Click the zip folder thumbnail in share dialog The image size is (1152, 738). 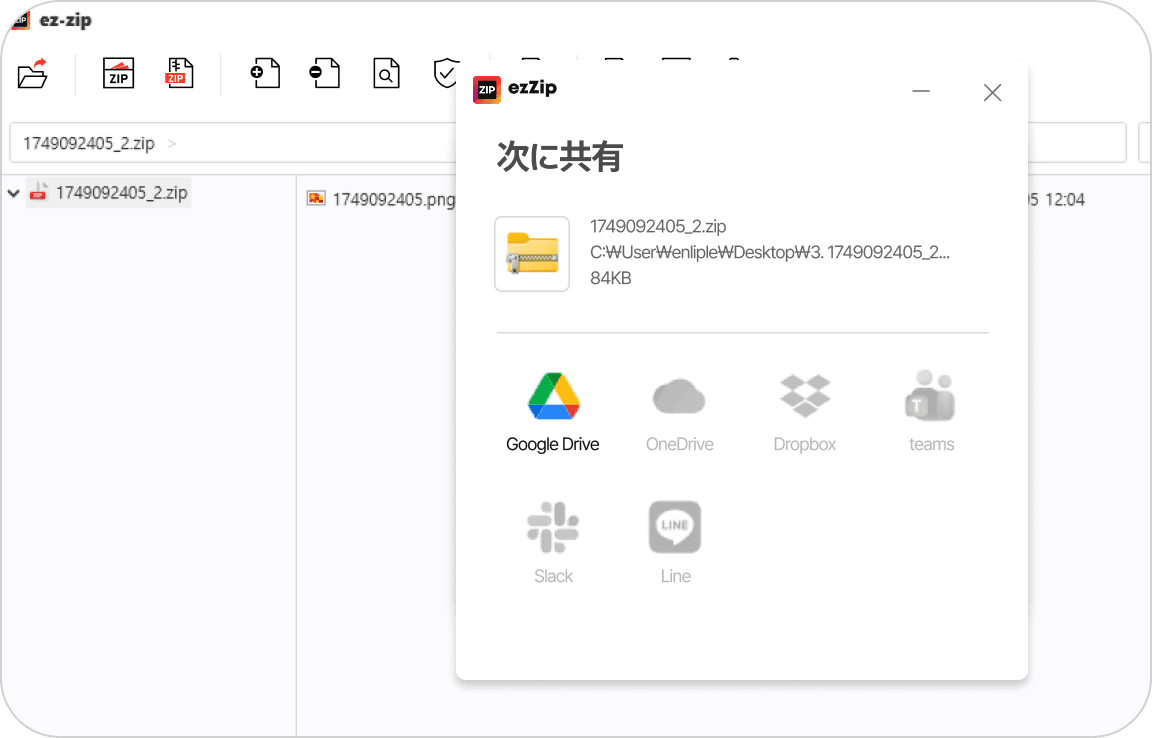[x=532, y=254]
